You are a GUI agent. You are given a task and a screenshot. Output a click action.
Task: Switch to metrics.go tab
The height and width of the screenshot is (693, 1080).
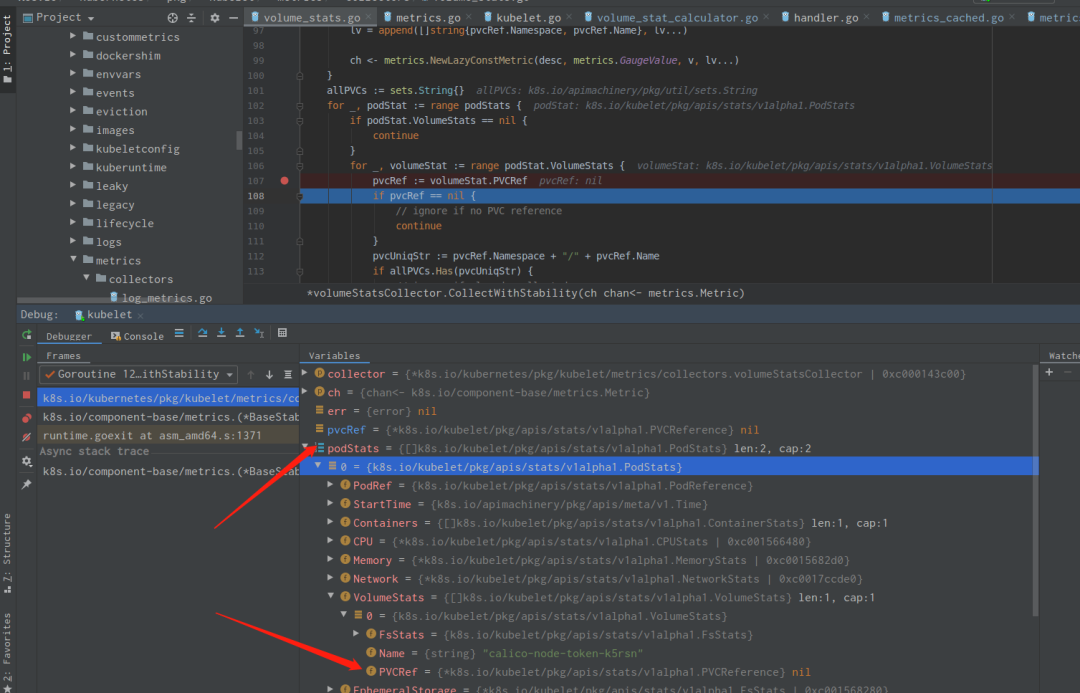[427, 18]
